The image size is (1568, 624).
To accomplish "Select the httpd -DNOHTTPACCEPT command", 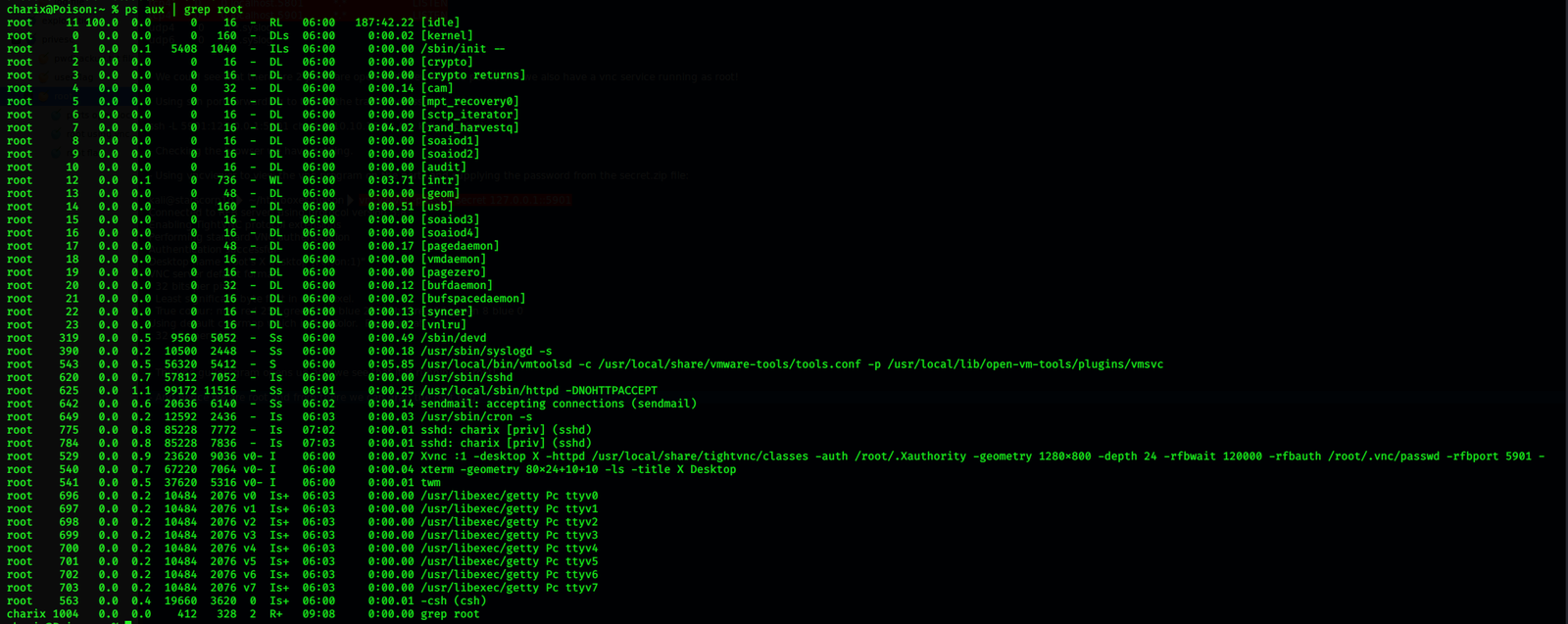I will (x=539, y=390).
